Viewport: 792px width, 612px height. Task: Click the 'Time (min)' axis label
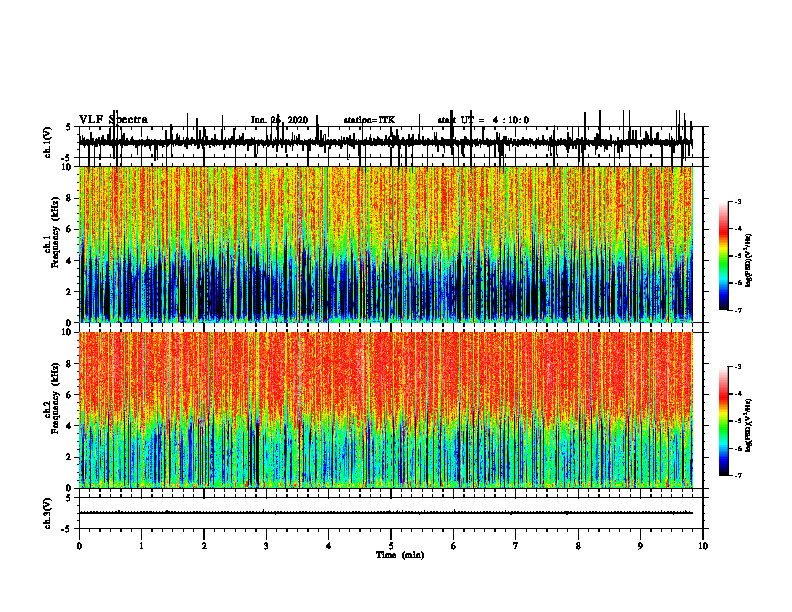400,555
